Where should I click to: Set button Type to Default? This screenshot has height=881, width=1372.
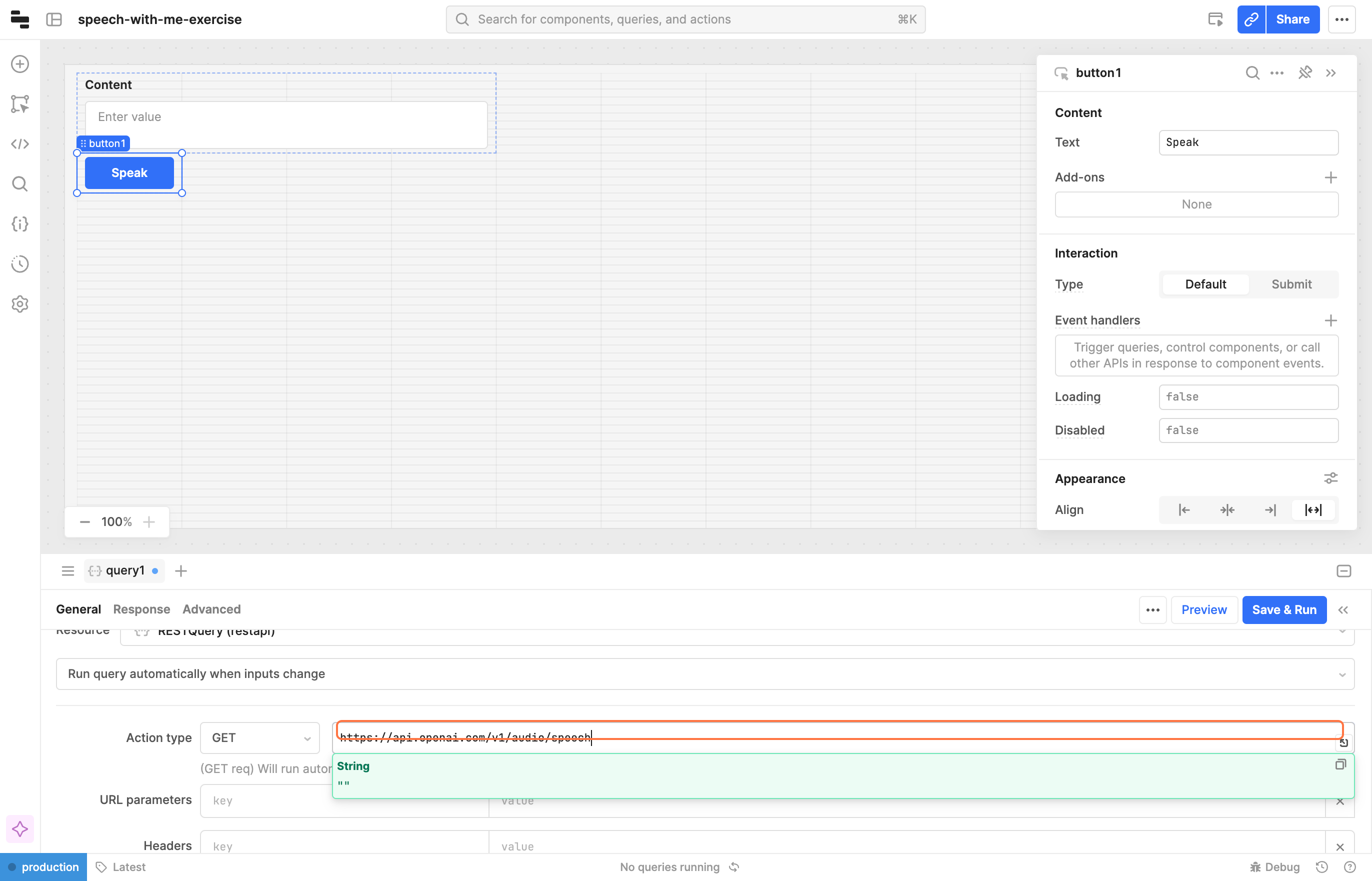pos(1205,284)
